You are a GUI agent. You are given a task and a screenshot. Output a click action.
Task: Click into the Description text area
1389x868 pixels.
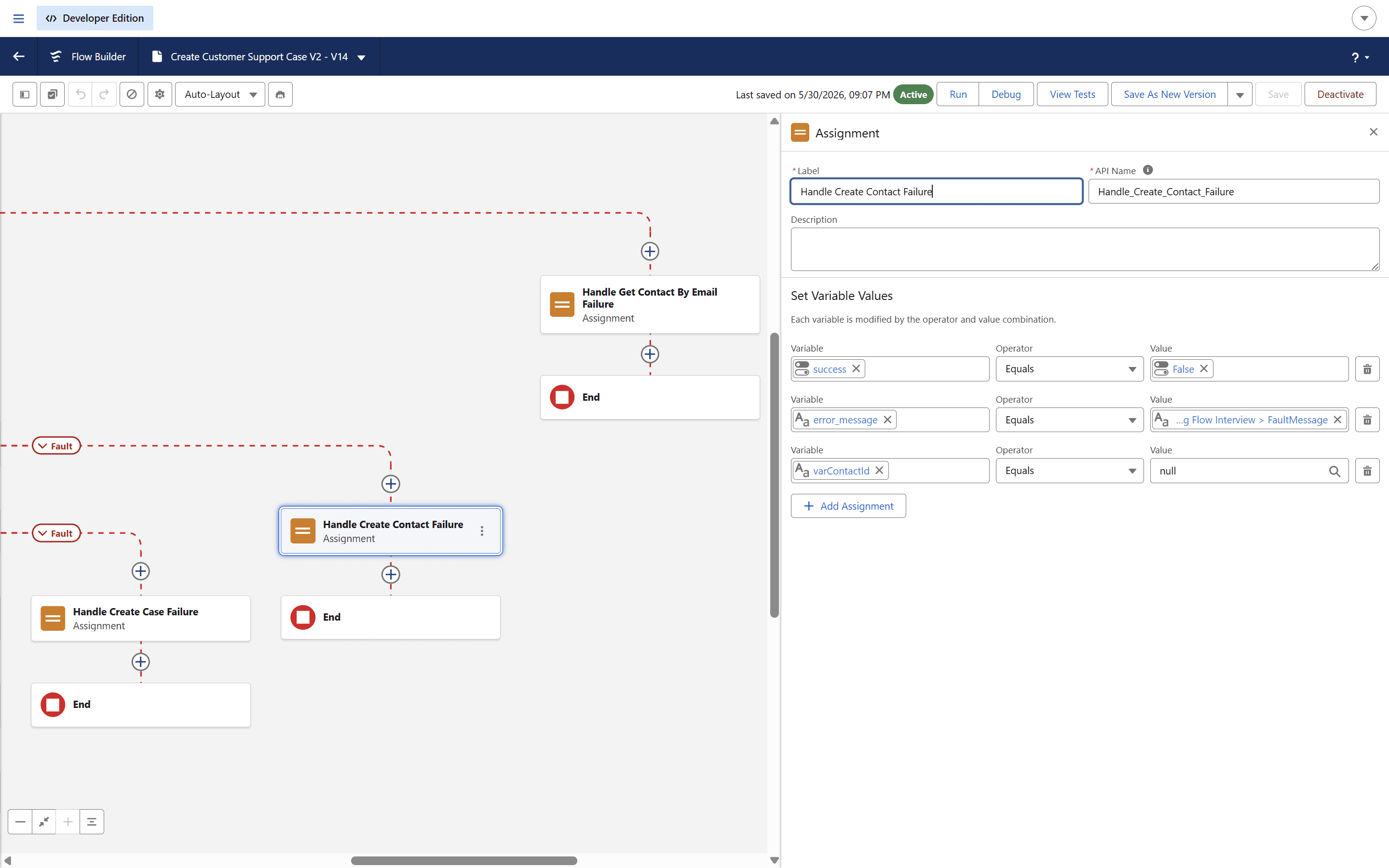pos(1085,249)
